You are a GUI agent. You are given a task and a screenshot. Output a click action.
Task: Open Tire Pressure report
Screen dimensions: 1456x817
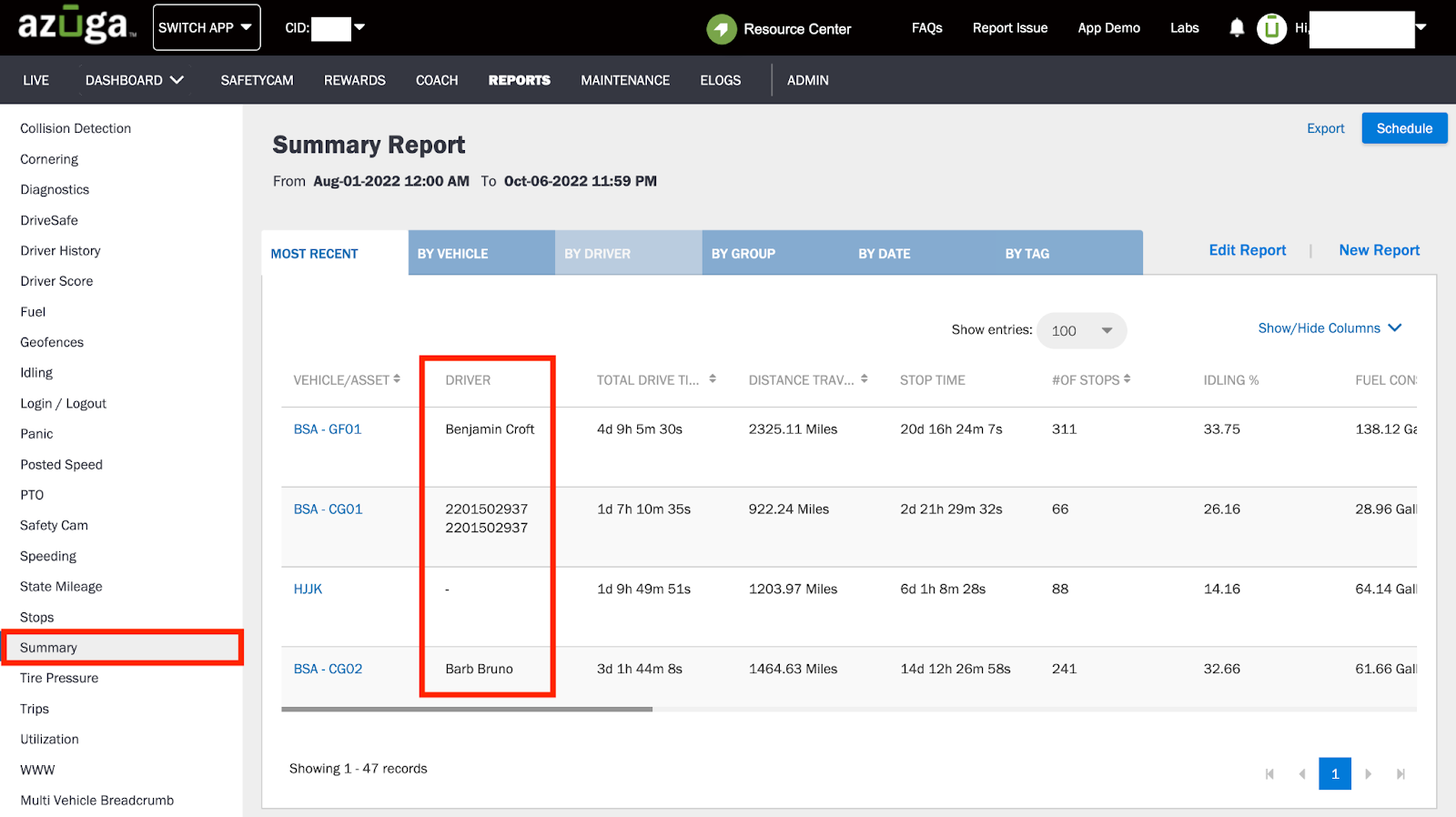(59, 678)
